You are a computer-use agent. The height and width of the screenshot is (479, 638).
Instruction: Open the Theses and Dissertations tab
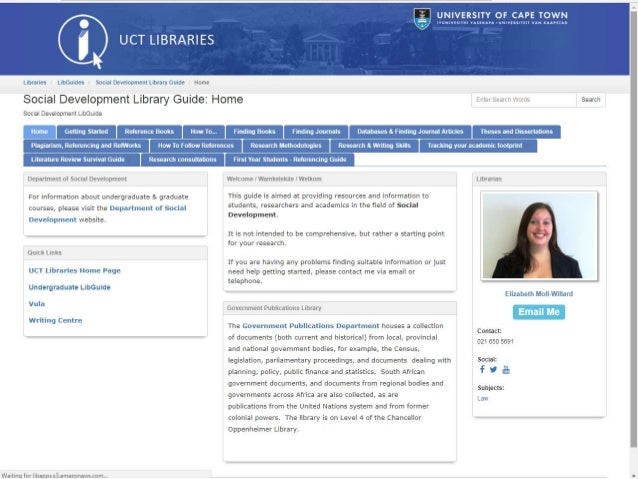(x=516, y=131)
